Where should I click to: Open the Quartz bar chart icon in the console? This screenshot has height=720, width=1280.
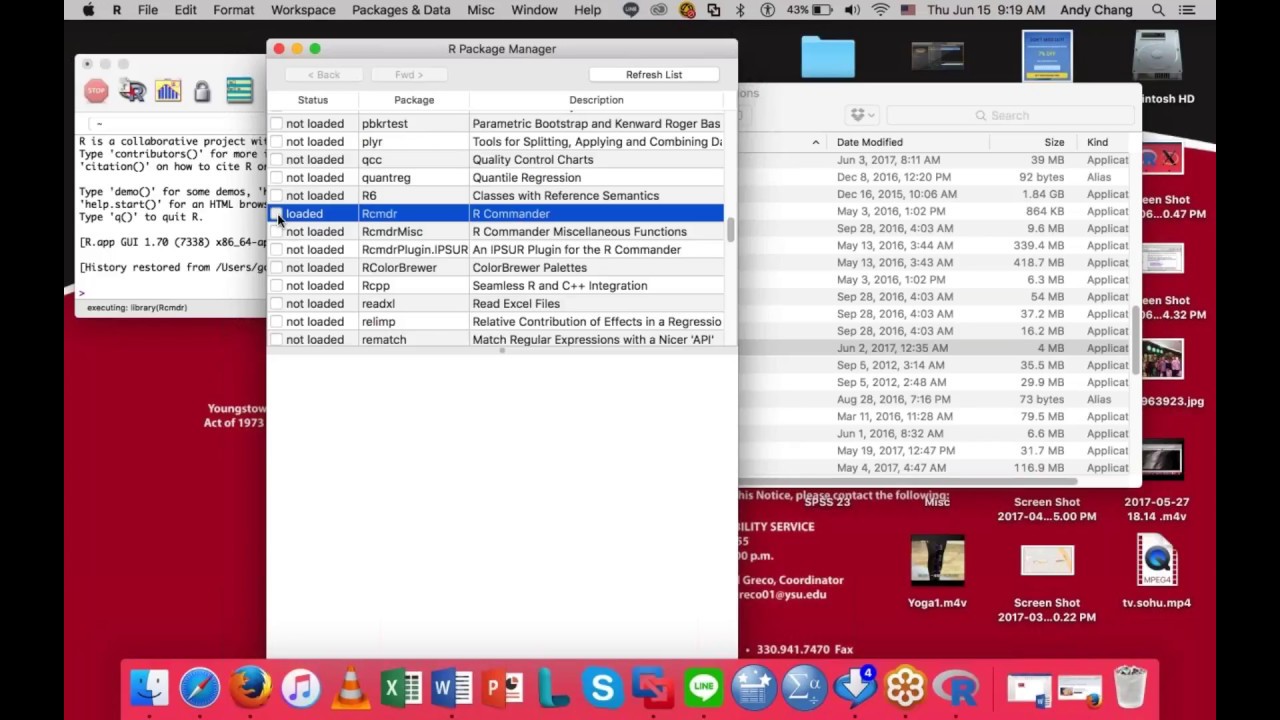pyautogui.click(x=167, y=91)
